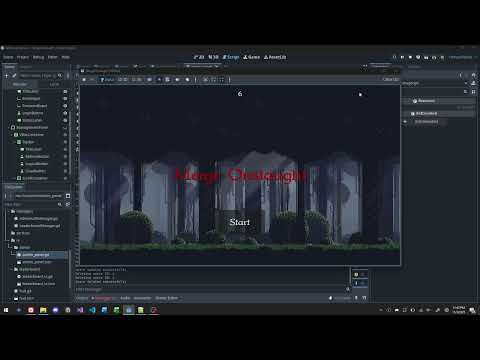Open Visual Studio Code from the taskbar
The width and height of the screenshot is (480, 360).
[x=92, y=310]
